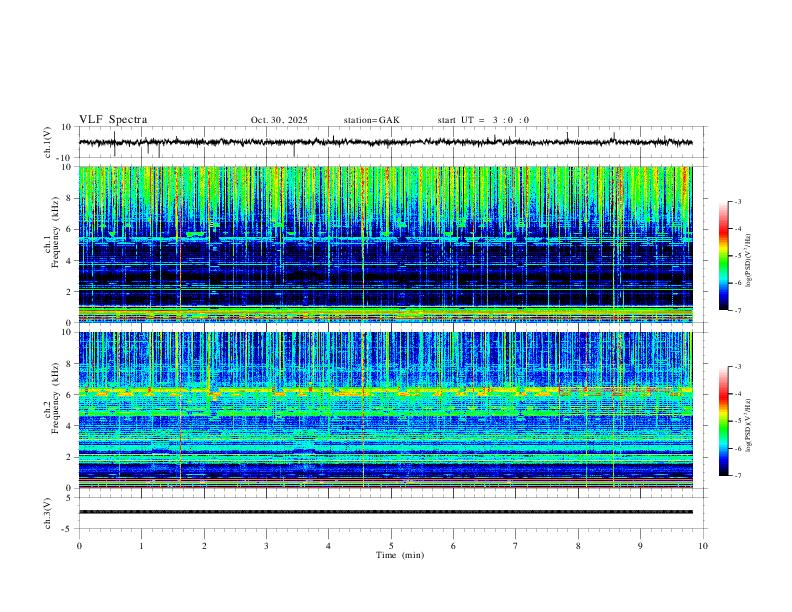792x612 pixels.
Task: Click the "Time (min)" x-axis label
Action: click(x=400, y=555)
